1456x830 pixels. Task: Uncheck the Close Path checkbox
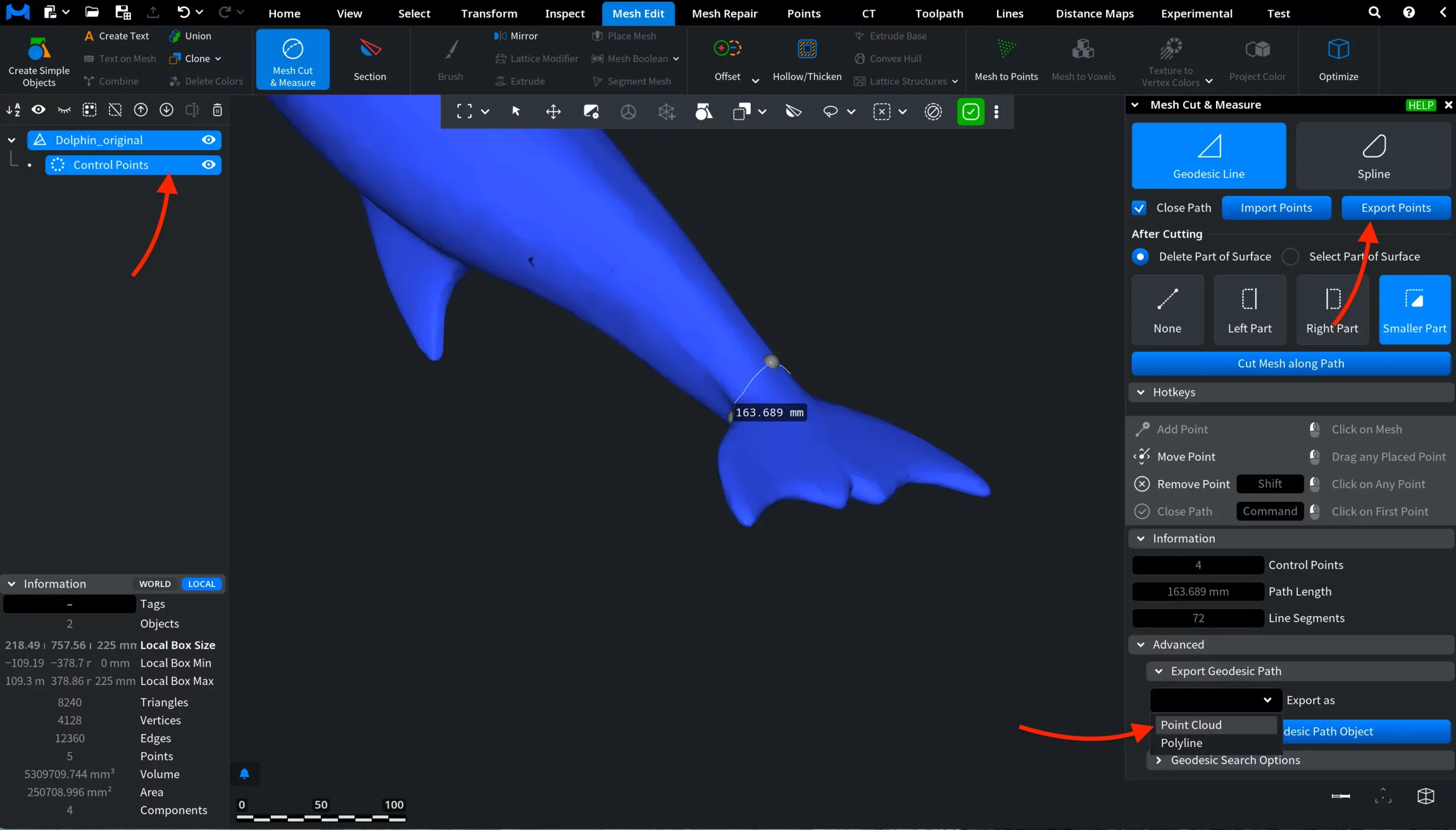pyautogui.click(x=1139, y=208)
